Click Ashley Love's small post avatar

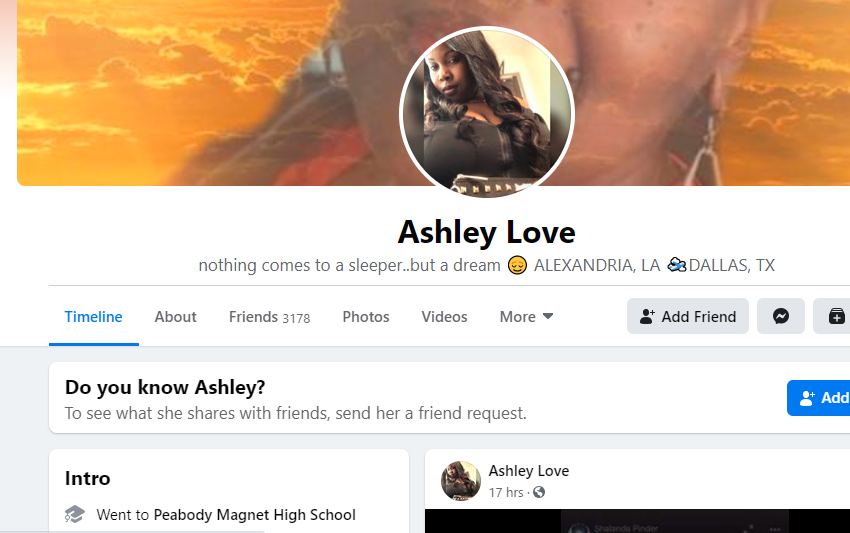coord(461,481)
